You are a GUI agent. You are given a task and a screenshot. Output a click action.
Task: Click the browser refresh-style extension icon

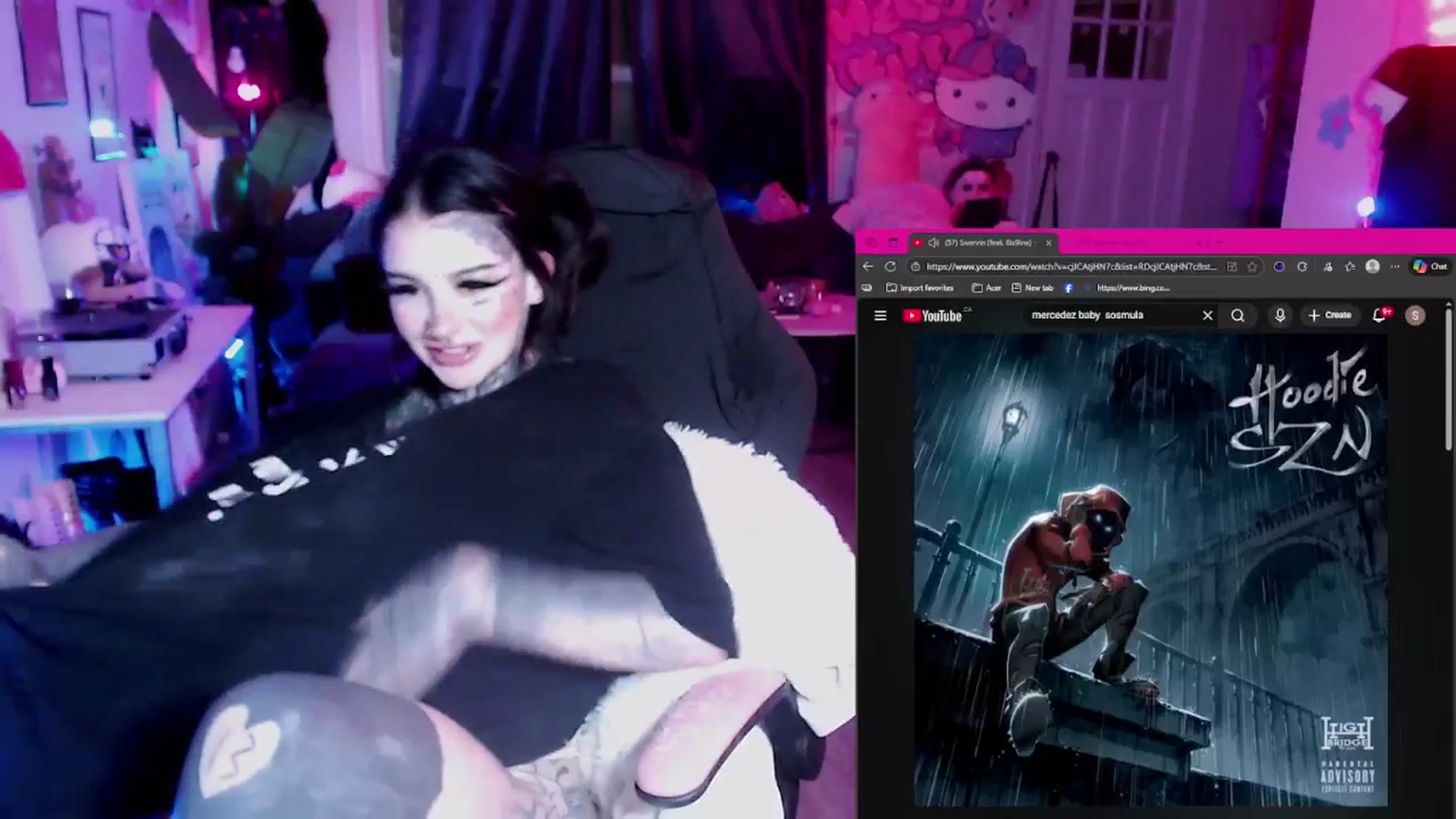tap(1302, 267)
